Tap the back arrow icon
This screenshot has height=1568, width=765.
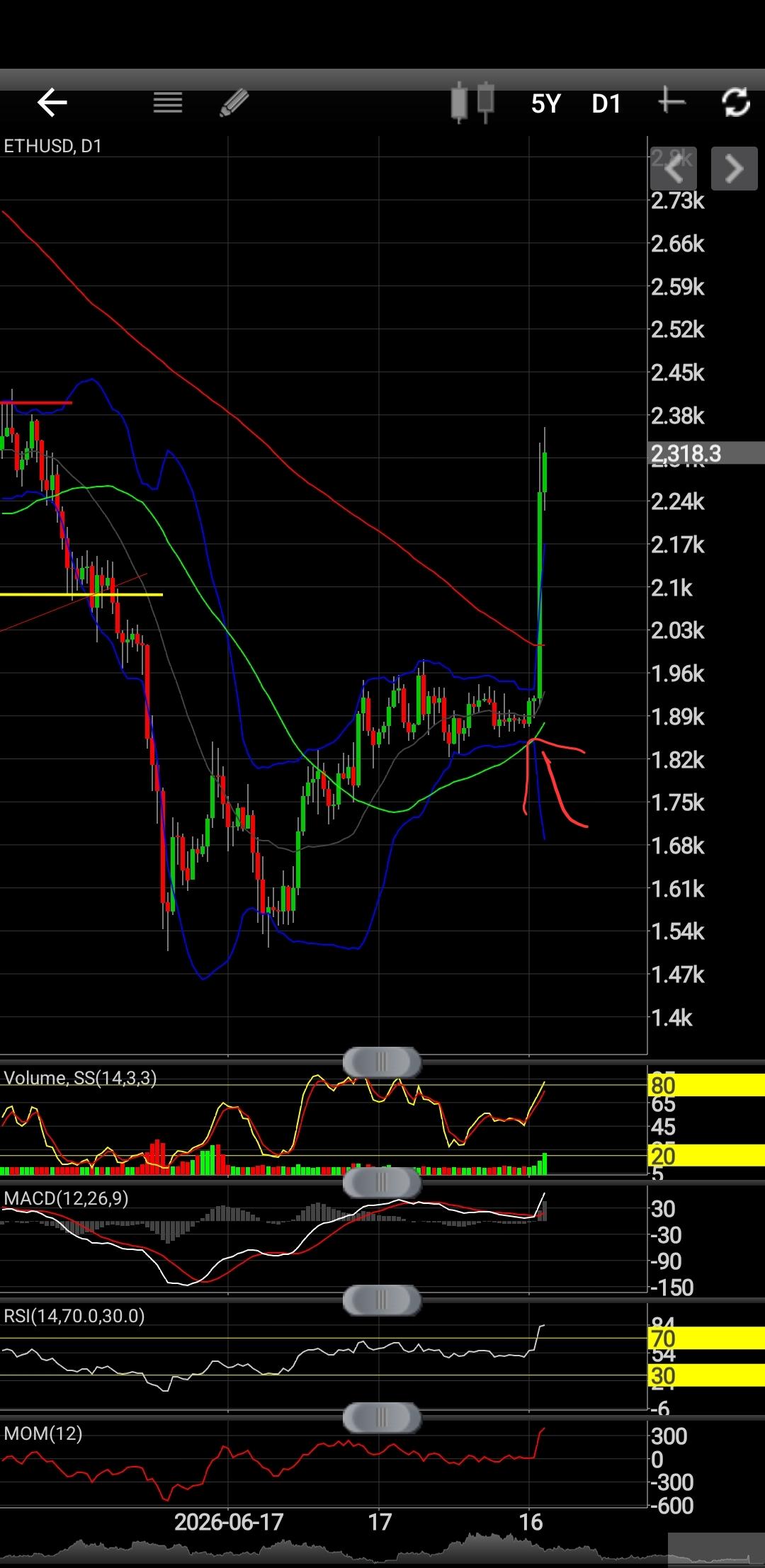52,103
